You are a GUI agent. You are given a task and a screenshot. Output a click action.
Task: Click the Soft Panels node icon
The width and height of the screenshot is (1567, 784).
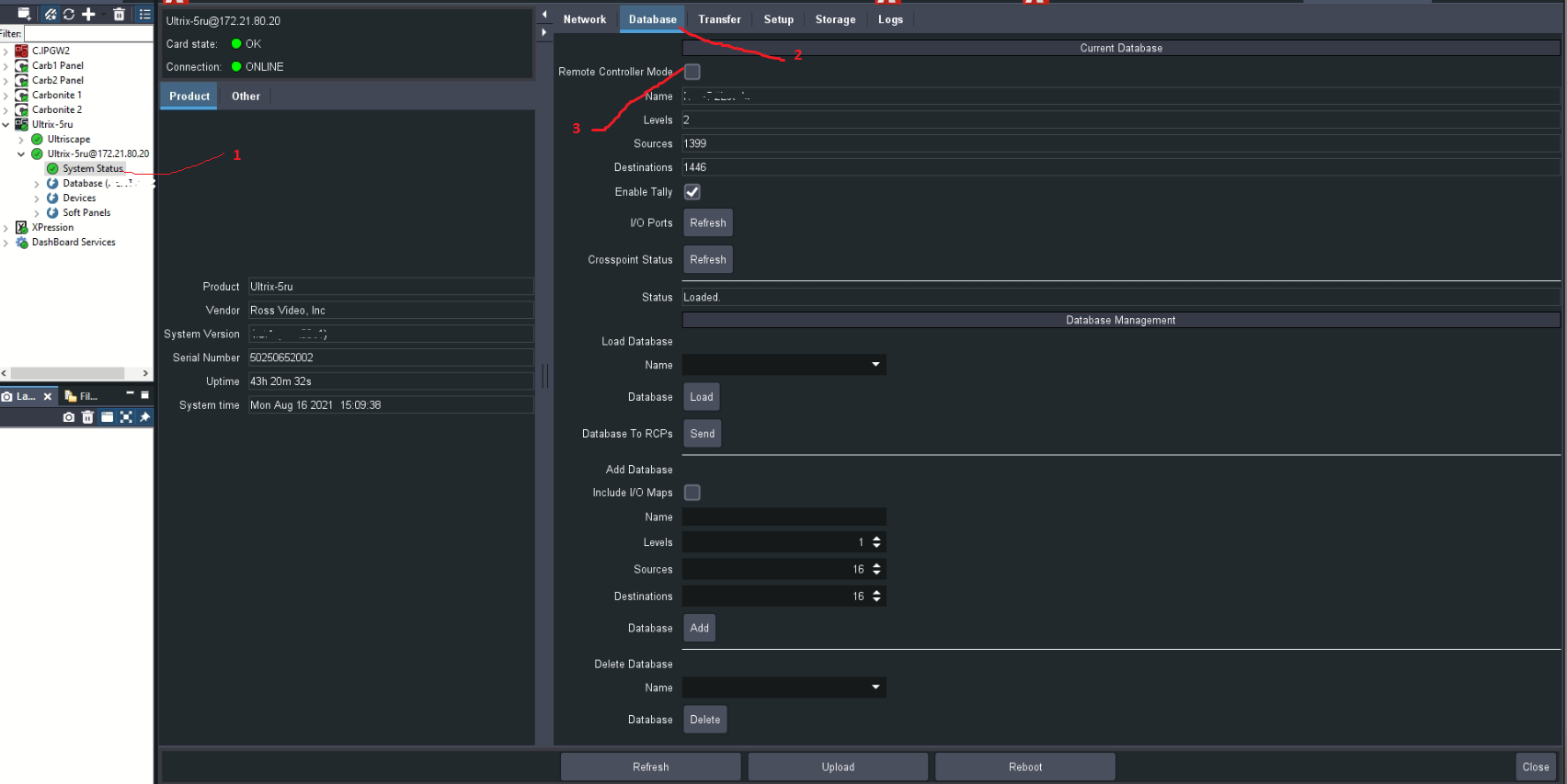coord(52,212)
